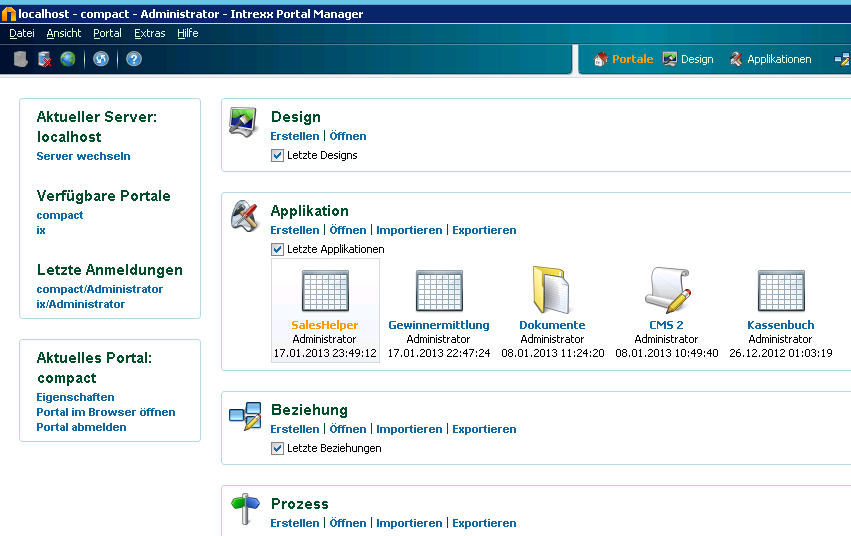
Task: Select the SalesHelper application icon
Action: [325, 291]
